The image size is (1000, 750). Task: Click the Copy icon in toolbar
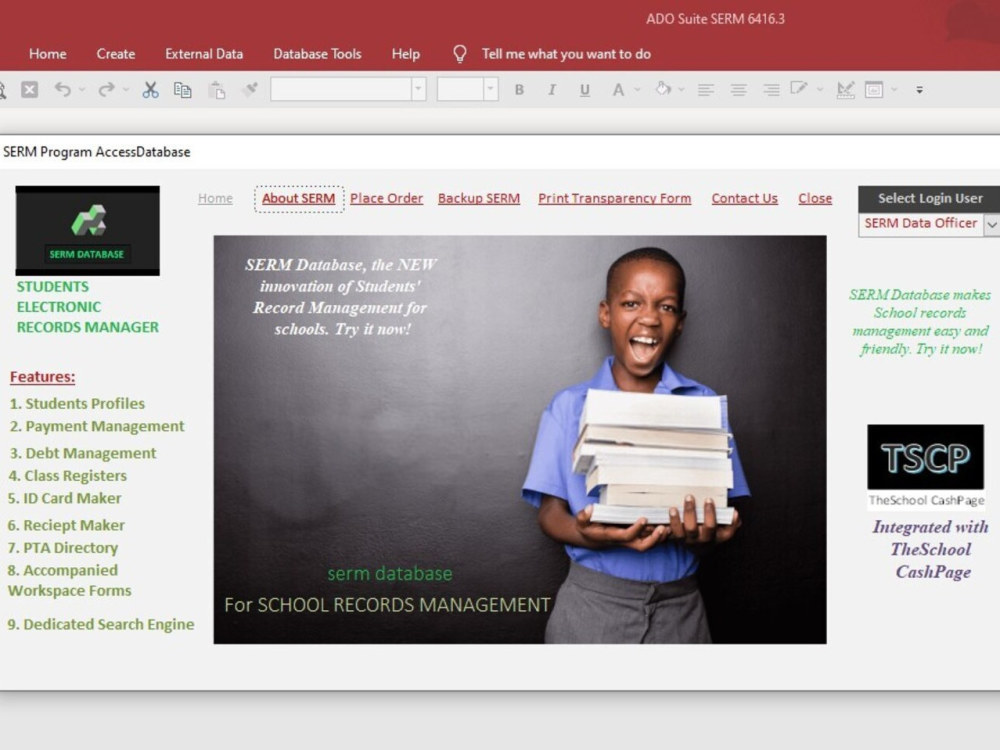(x=182, y=90)
